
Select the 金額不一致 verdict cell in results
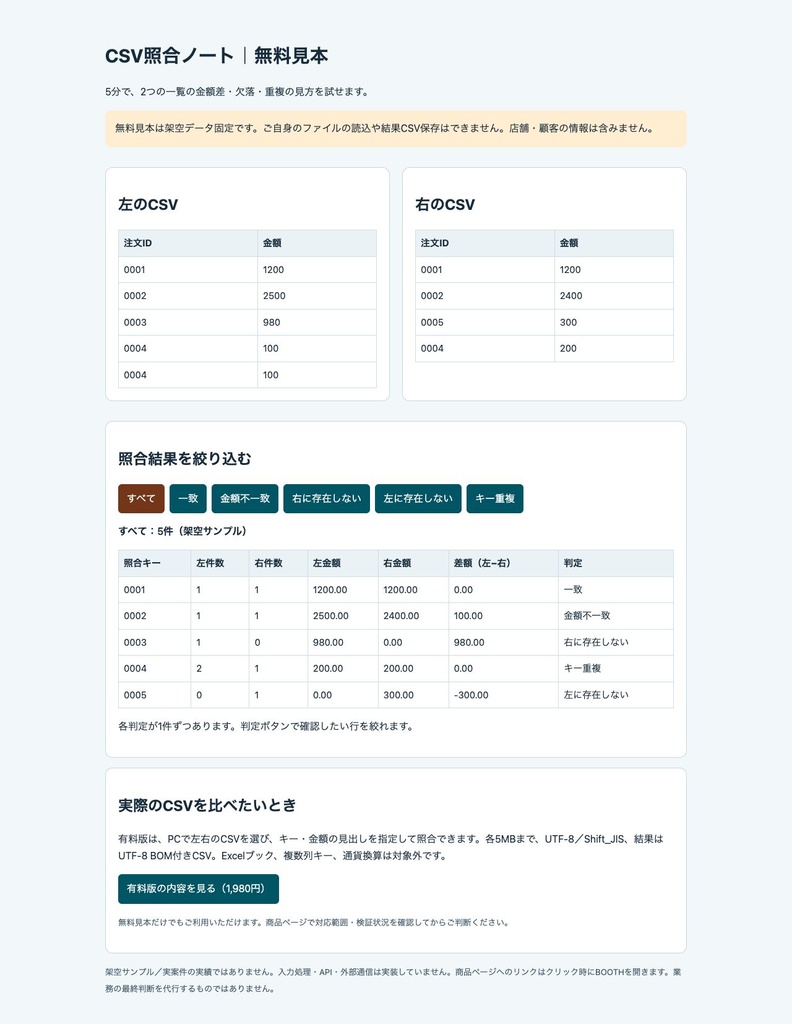point(616,616)
